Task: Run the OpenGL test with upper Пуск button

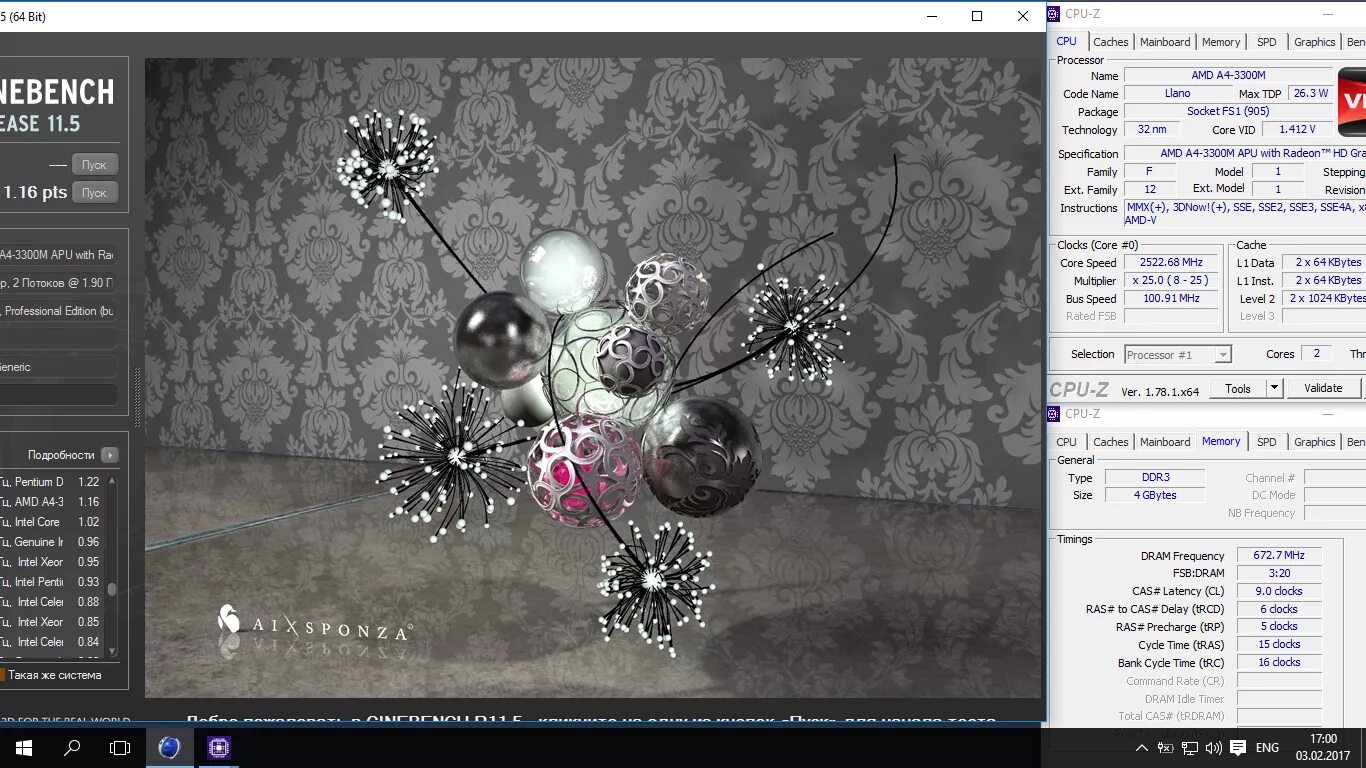Action: pyautogui.click(x=94, y=165)
